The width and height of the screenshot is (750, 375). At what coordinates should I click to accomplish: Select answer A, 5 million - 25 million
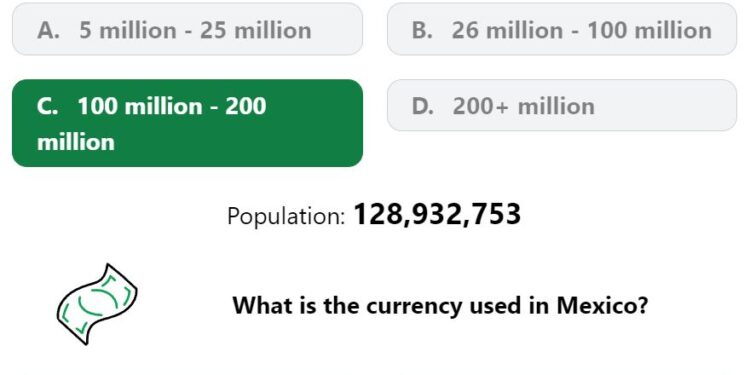(x=187, y=29)
